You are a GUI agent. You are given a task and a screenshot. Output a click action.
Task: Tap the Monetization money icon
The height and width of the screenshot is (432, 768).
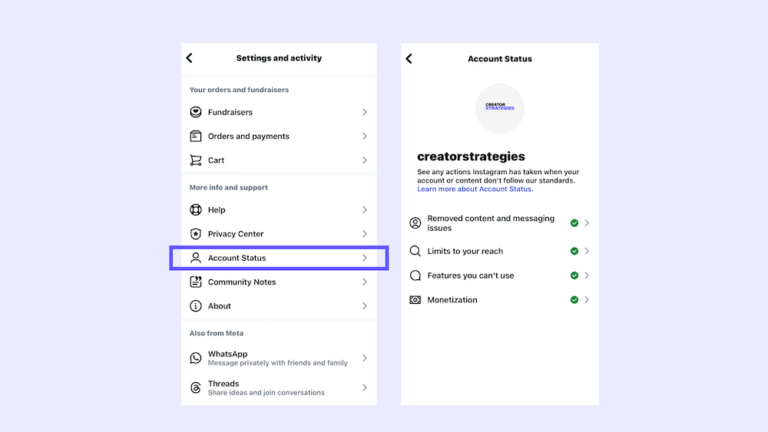(415, 300)
